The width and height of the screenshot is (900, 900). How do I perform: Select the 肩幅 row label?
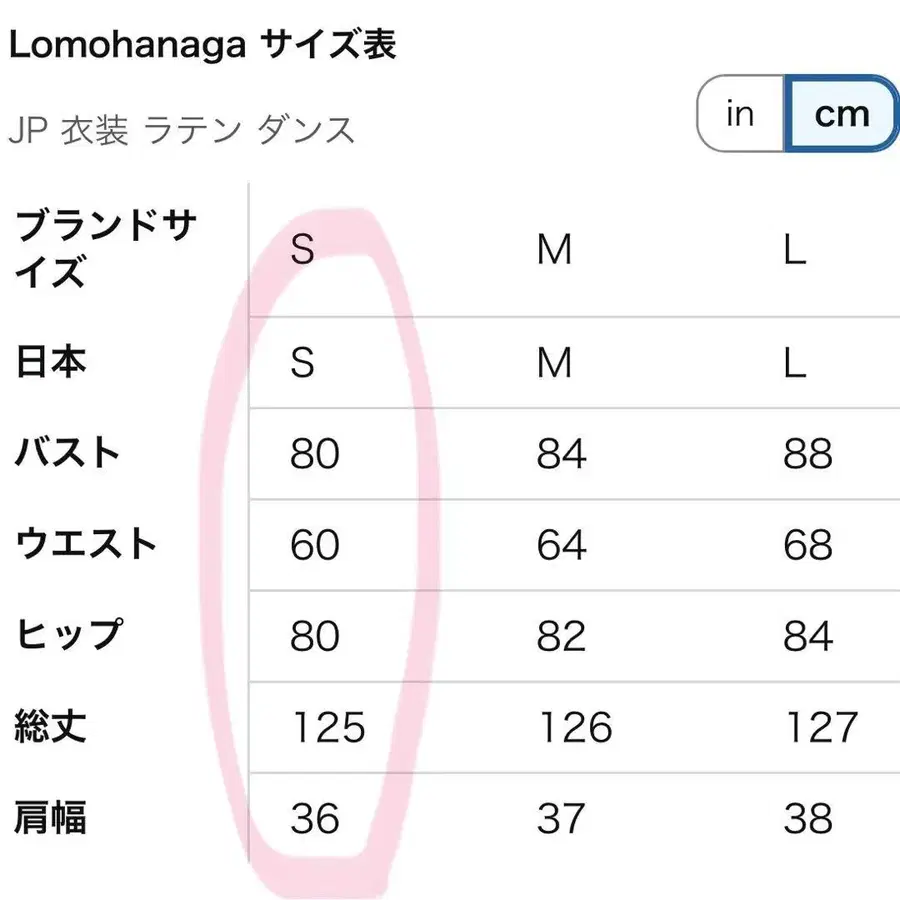pos(52,820)
